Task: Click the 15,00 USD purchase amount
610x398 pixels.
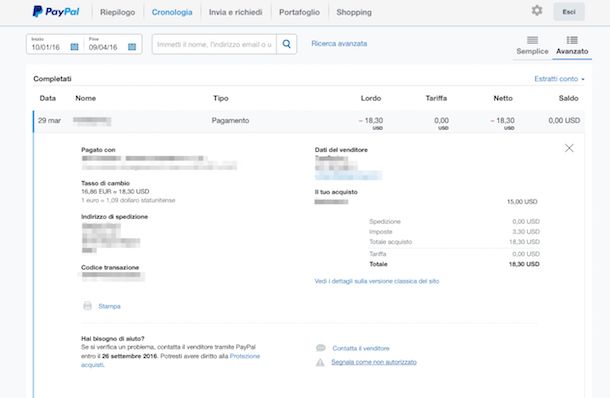Action: [x=522, y=202]
